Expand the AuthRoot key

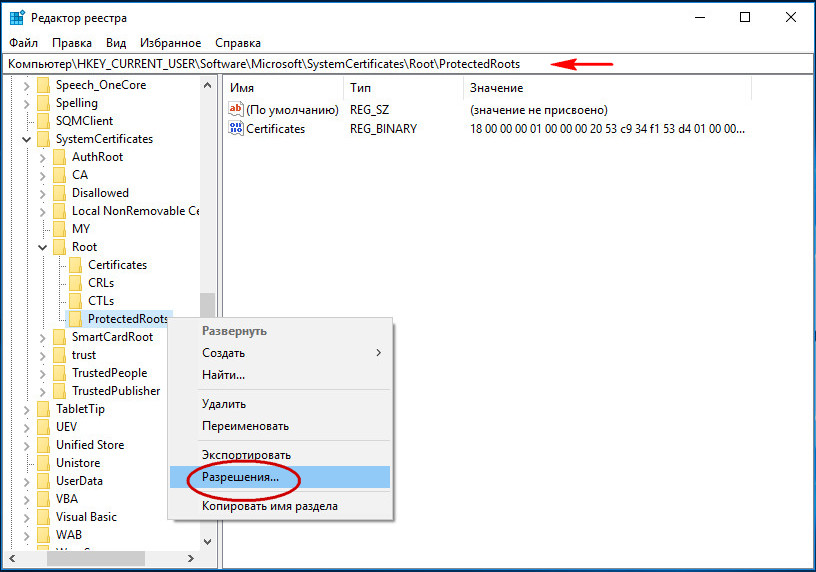pyautogui.click(x=43, y=157)
